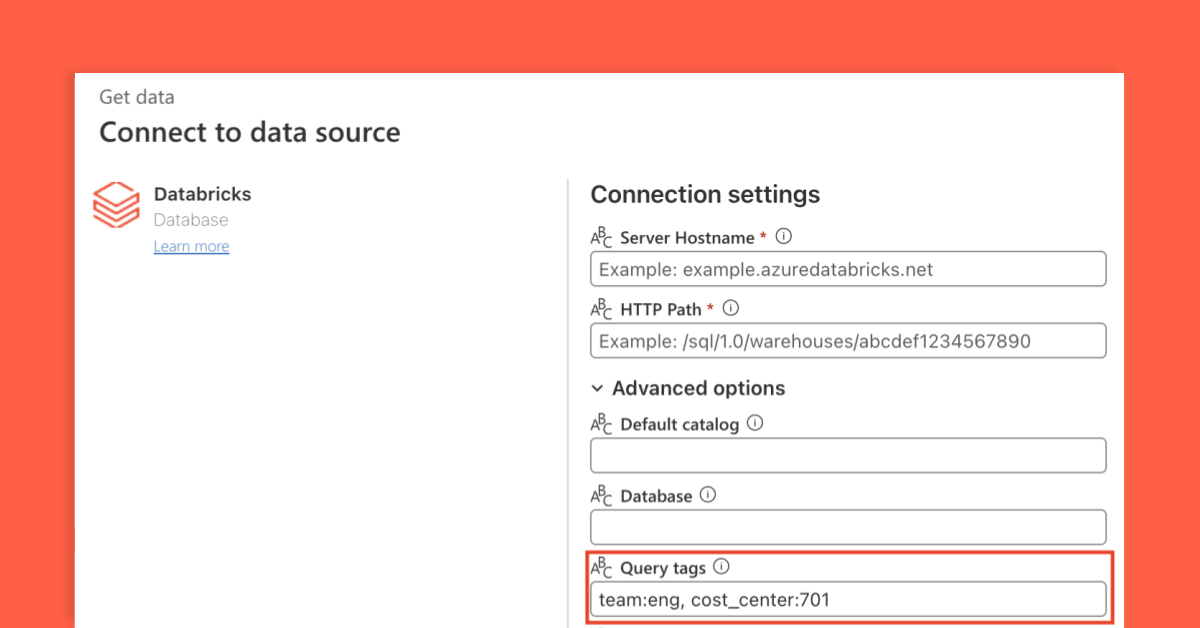This screenshot has height=628, width=1200.
Task: Click the ABC text type icon beside Server Hostname
Action: pyautogui.click(x=601, y=238)
